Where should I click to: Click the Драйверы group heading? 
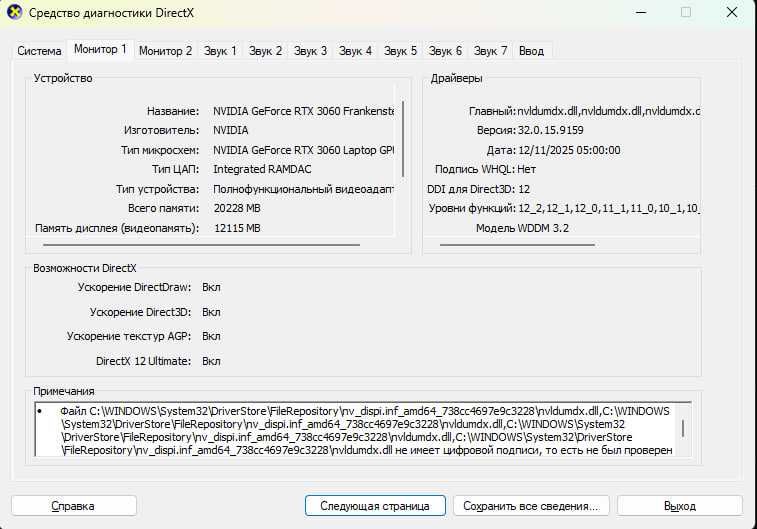[x=456, y=78]
